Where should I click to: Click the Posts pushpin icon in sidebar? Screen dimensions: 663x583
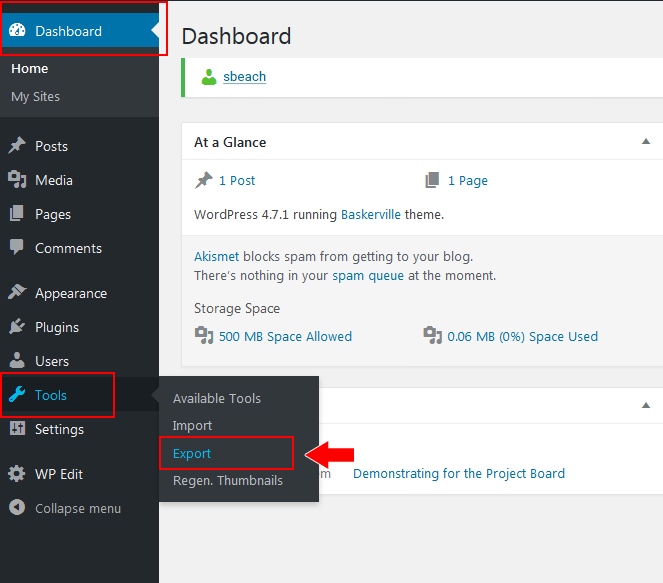17,145
